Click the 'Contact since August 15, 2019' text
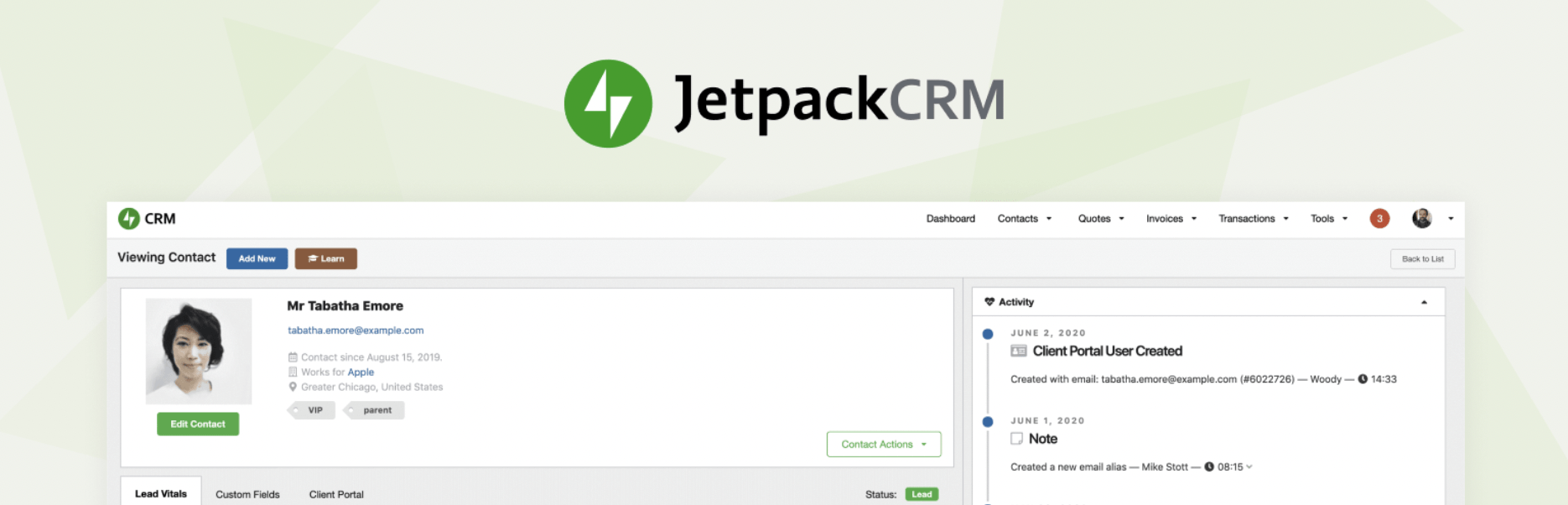This screenshot has height=505, width=1568. 371,357
